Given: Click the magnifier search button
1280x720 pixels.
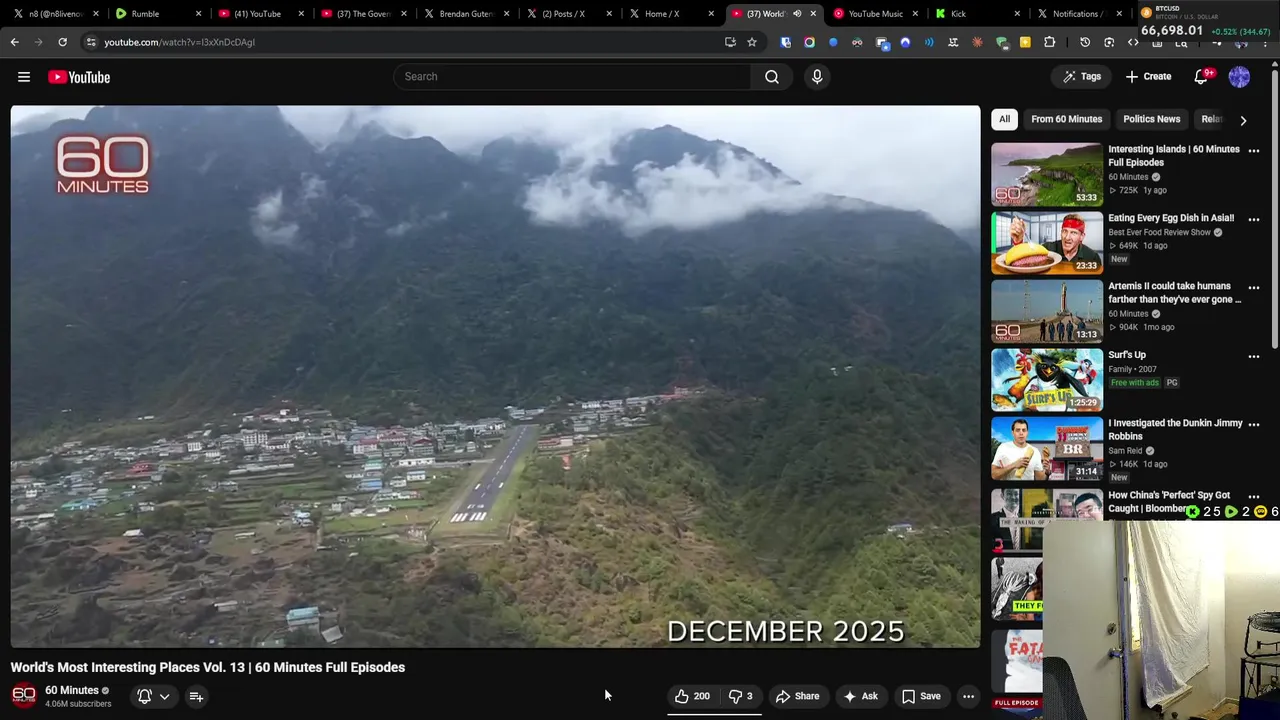Looking at the screenshot, I should point(772,77).
